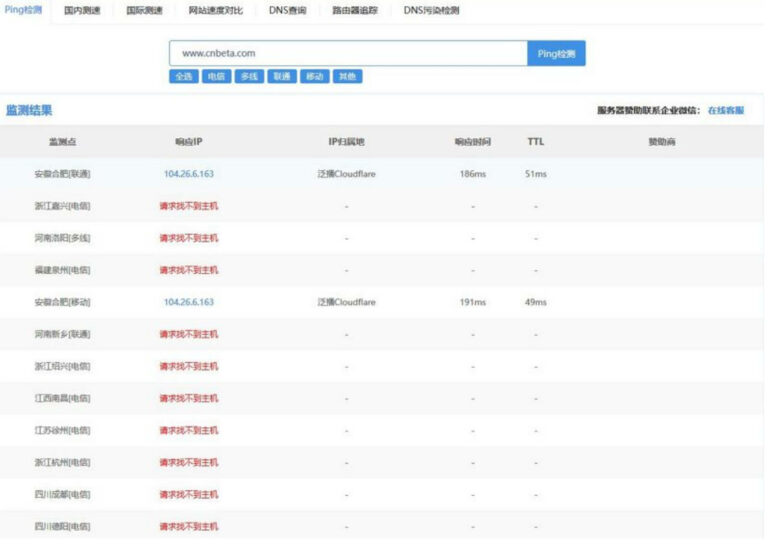
Task: Open IP 104.26.6.163 in 安徽合肥[联通] row
Action: click(189, 174)
